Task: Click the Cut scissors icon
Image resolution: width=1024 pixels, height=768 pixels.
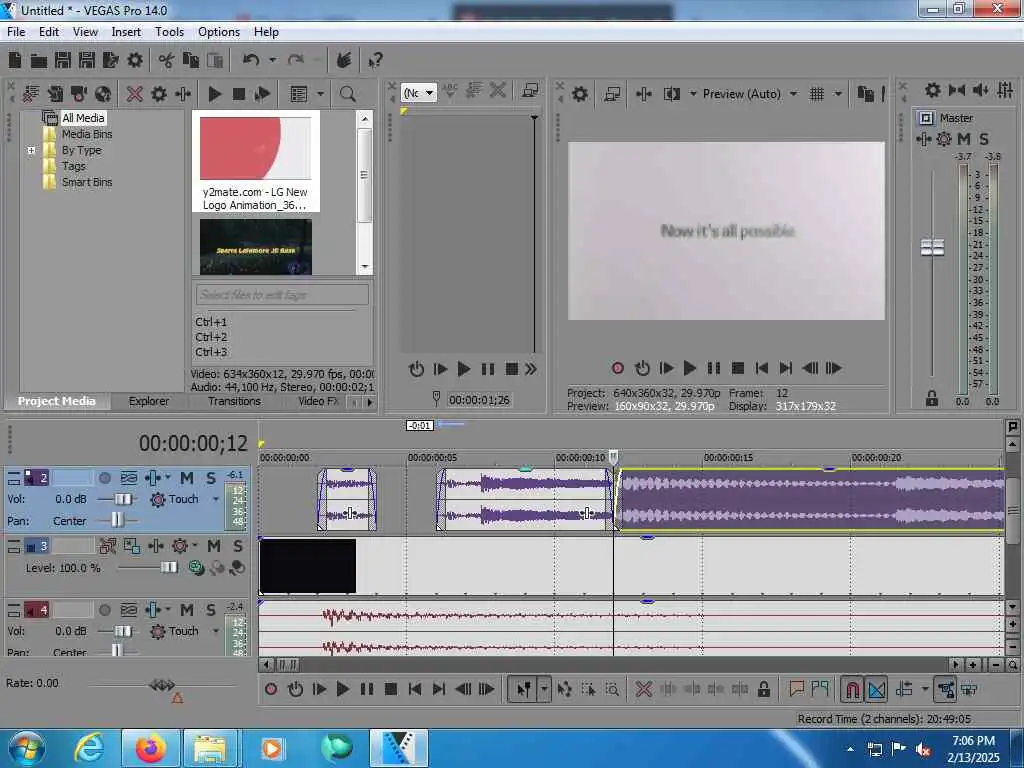Action: pyautogui.click(x=166, y=61)
